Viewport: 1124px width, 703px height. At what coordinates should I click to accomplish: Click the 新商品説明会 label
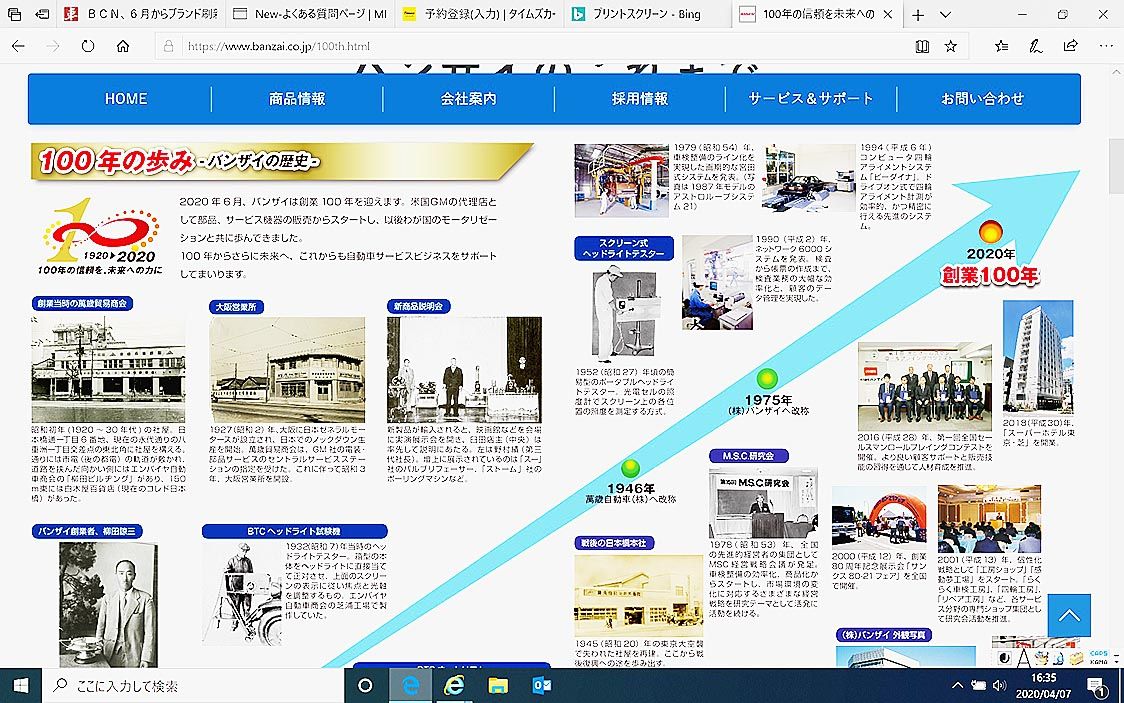click(x=419, y=306)
